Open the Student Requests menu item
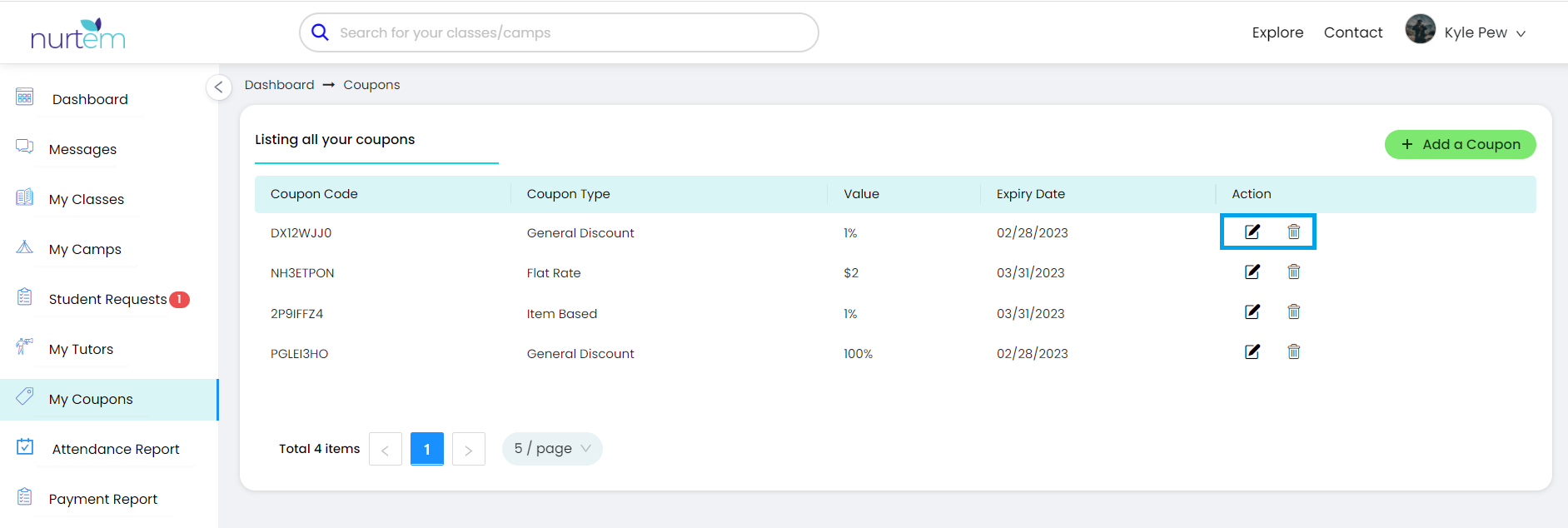Image resolution: width=1568 pixels, height=528 pixels. pos(107,299)
